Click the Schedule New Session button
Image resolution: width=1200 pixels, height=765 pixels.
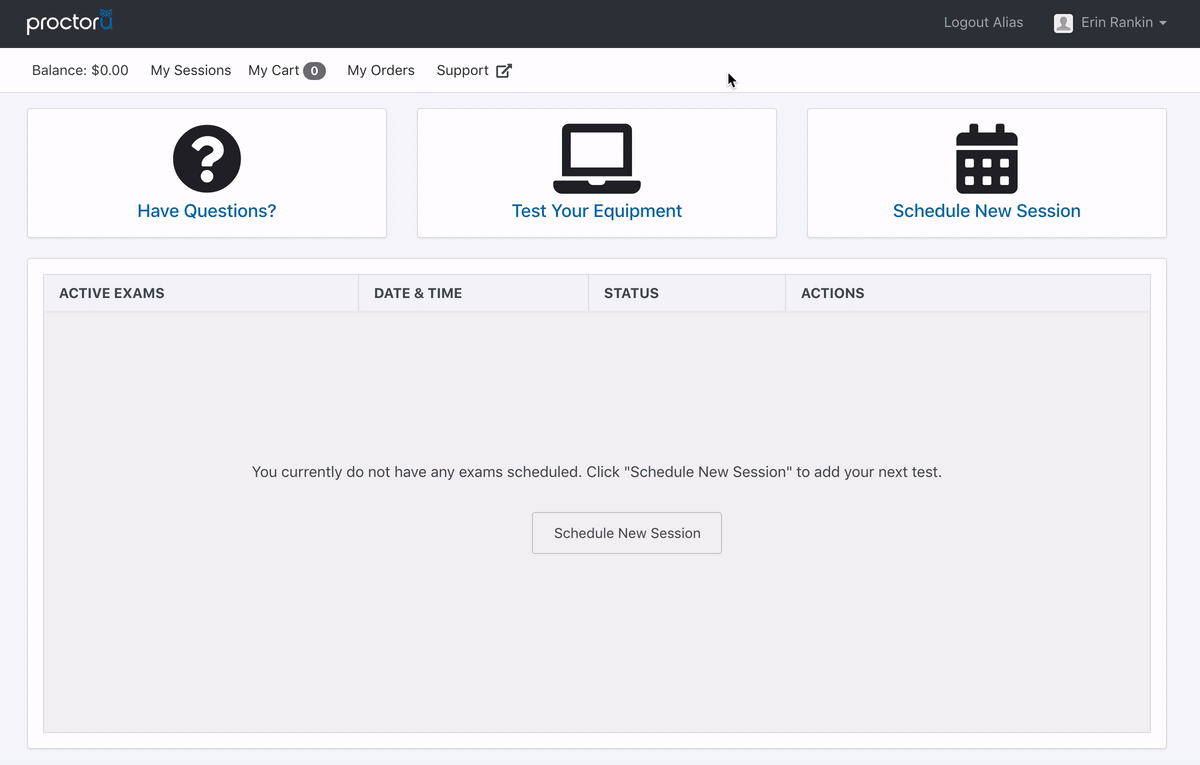pos(627,533)
